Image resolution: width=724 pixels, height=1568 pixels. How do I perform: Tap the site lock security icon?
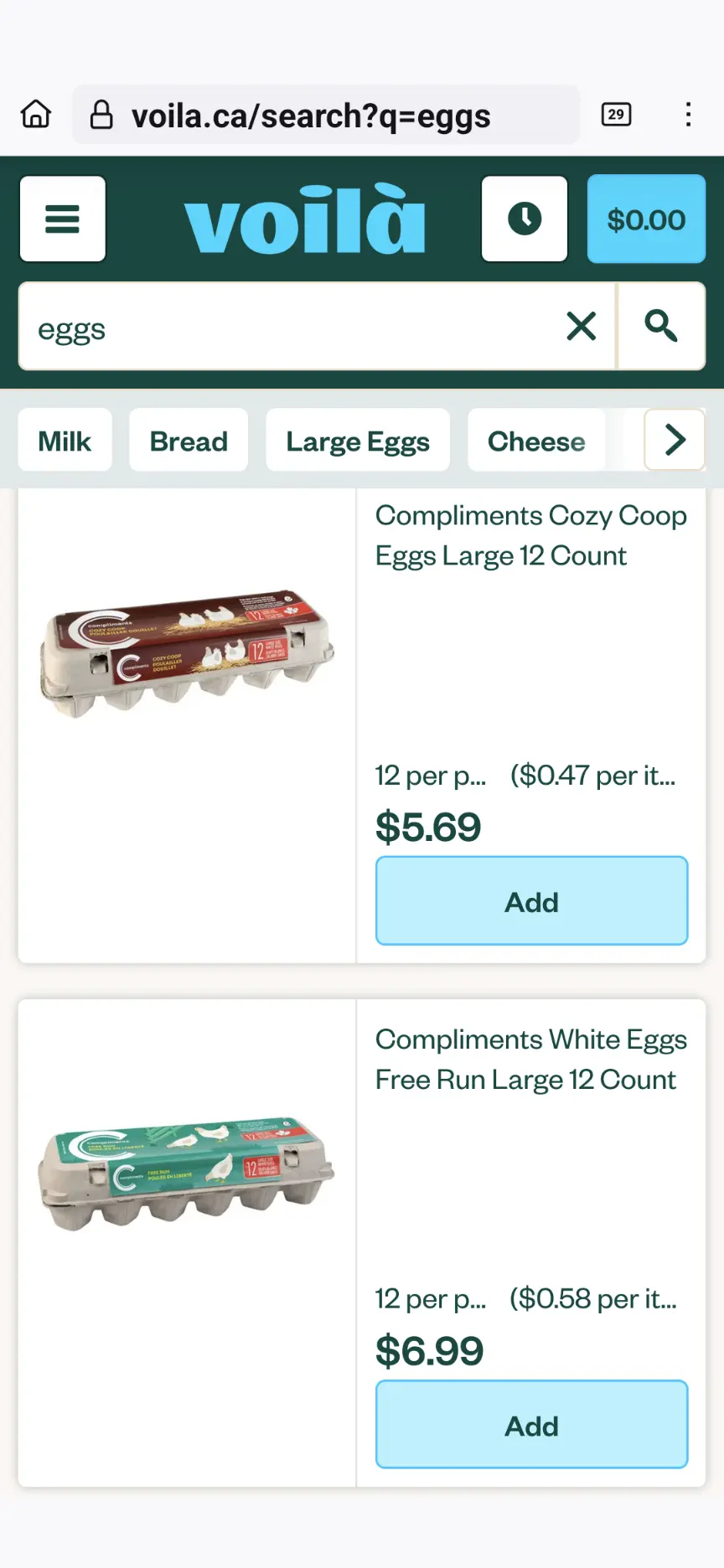click(101, 115)
